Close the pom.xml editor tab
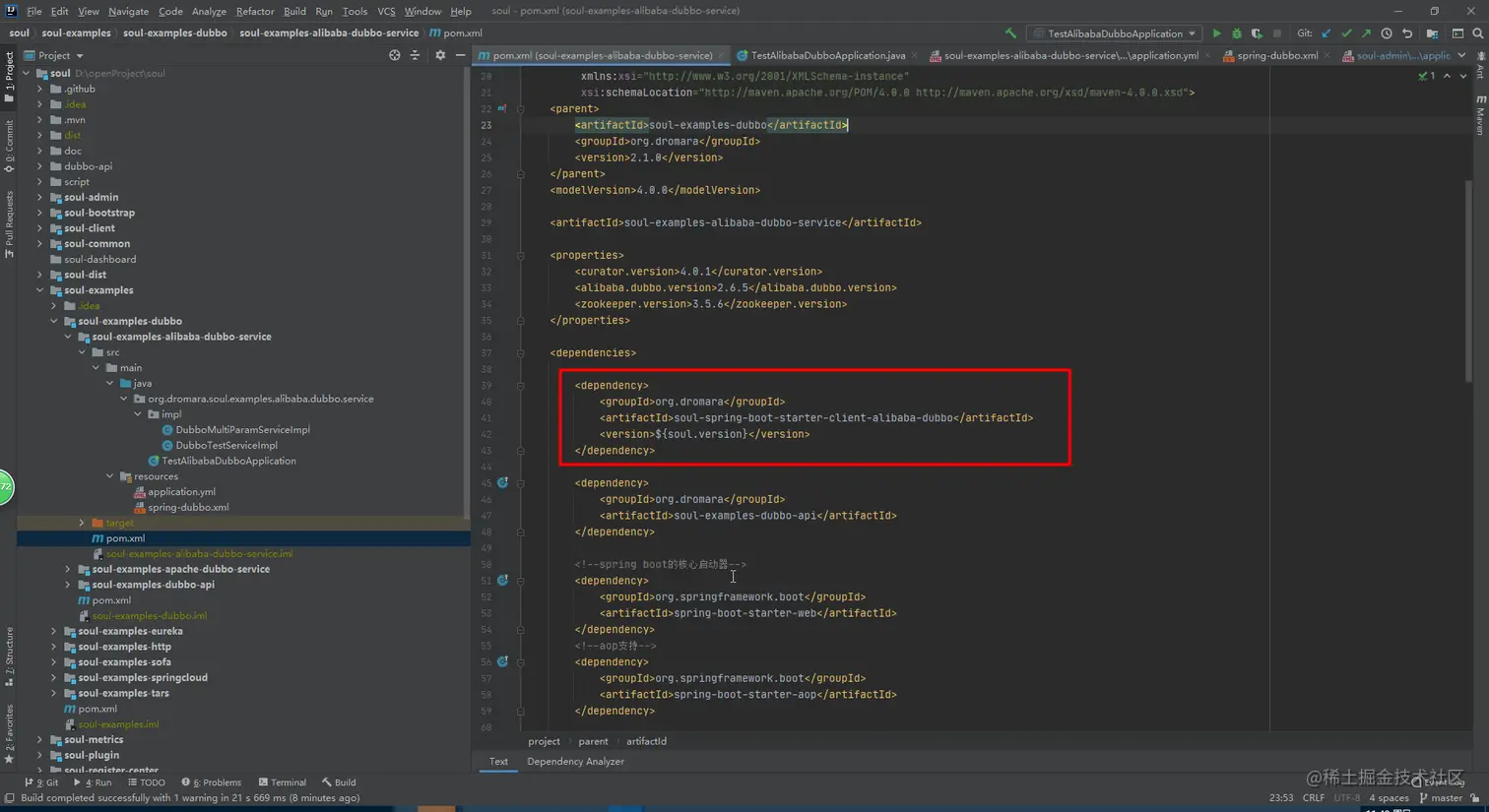Screen dimensions: 1489x812 click(721, 56)
